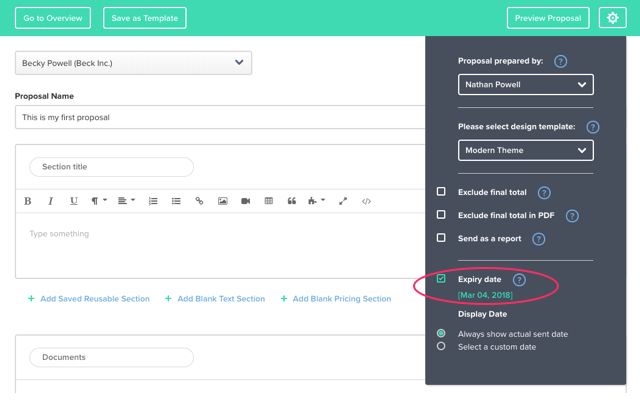Click the insert link icon

[x=199, y=201]
